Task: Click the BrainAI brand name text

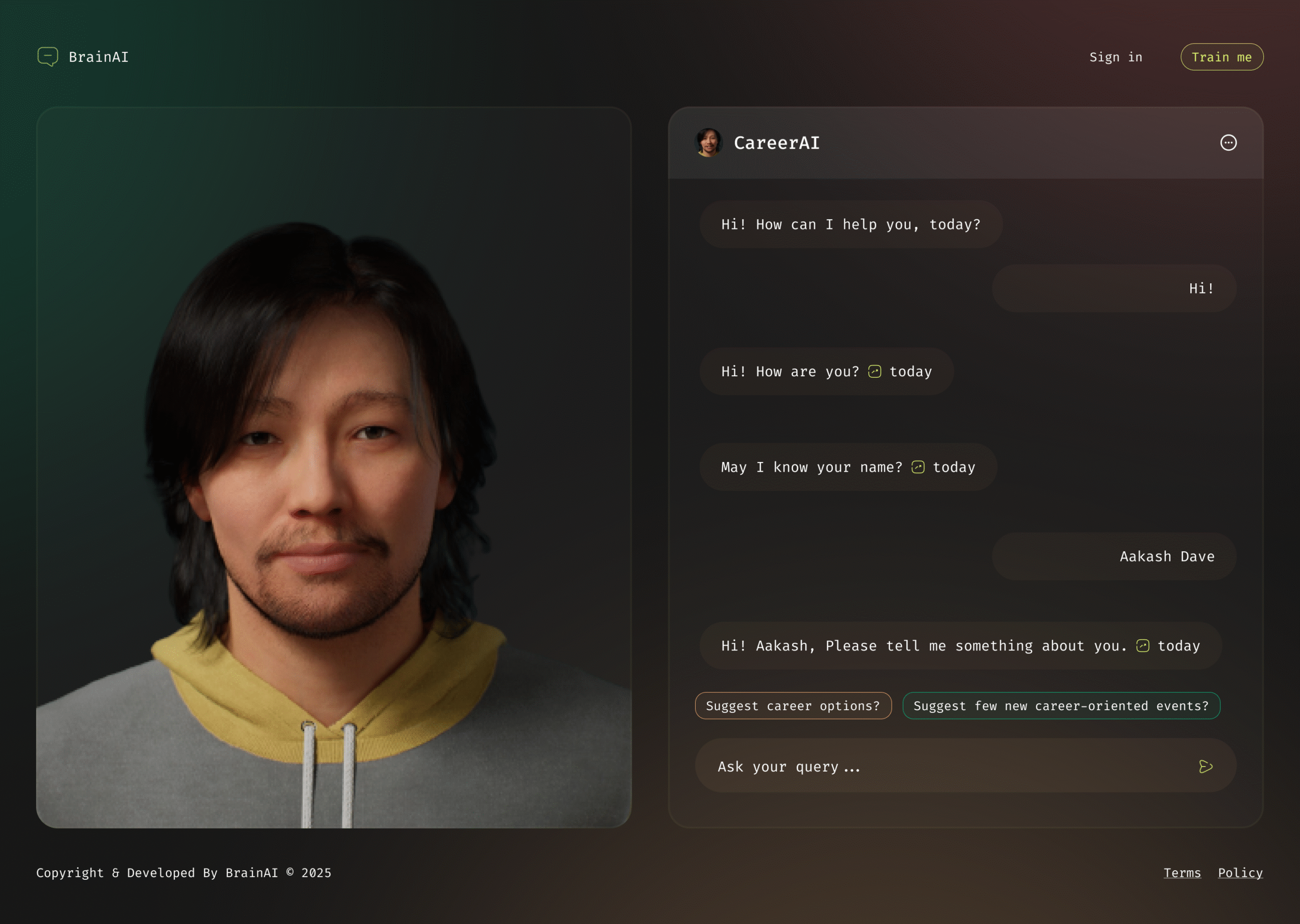Action: [99, 57]
